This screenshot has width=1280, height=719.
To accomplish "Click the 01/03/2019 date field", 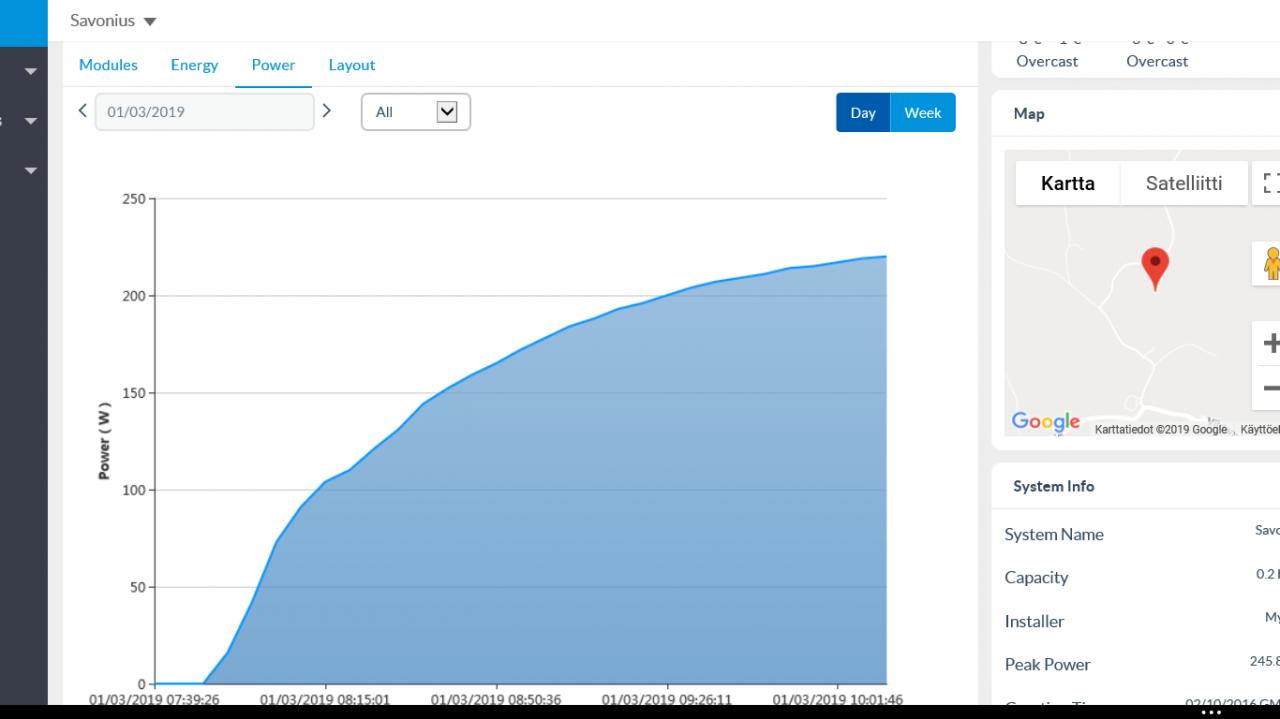I will tap(204, 112).
